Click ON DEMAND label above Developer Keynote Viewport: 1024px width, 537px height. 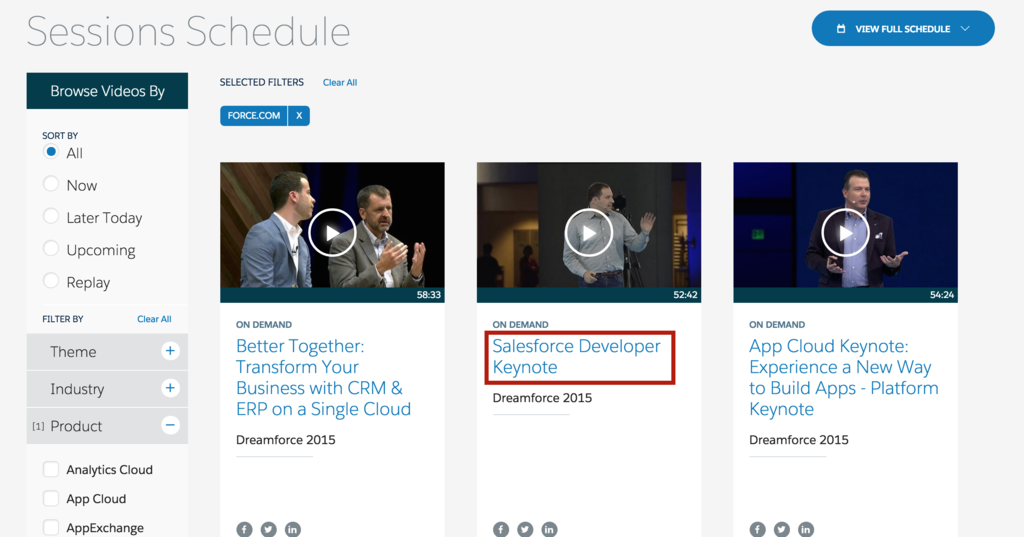pyautogui.click(x=520, y=325)
